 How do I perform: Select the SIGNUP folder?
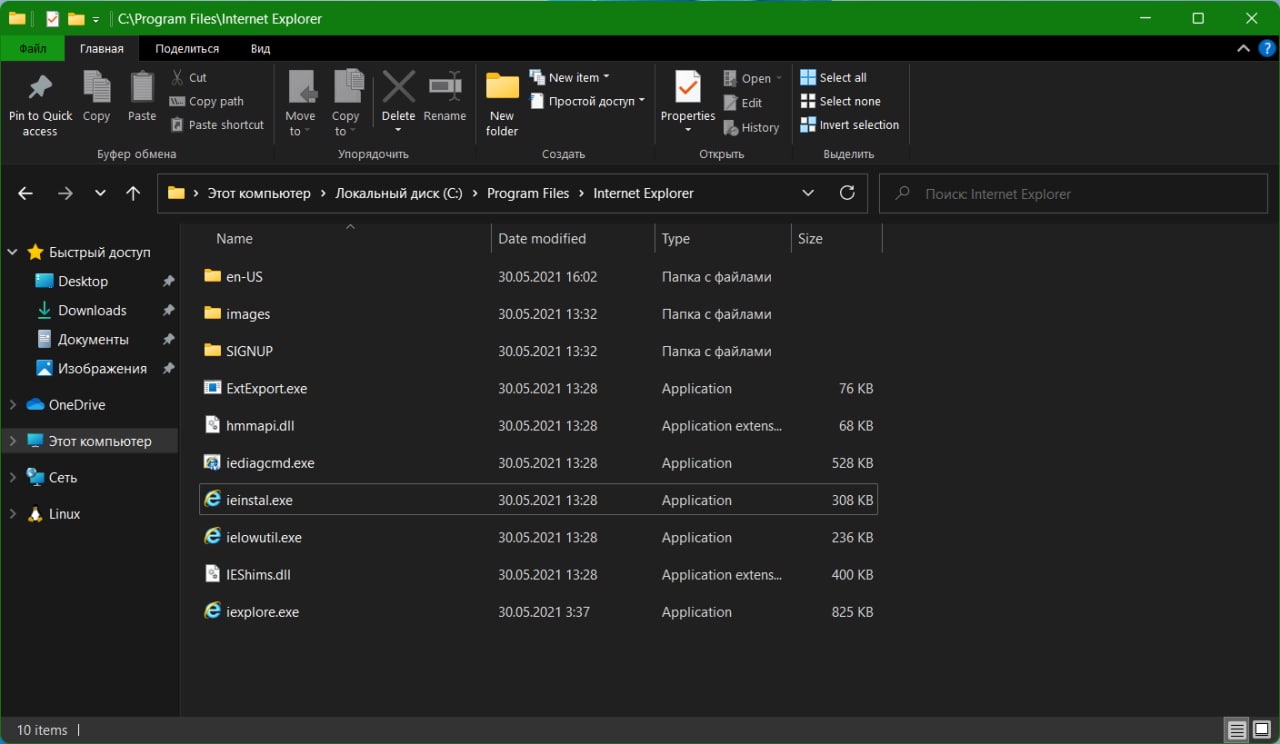tap(538, 351)
